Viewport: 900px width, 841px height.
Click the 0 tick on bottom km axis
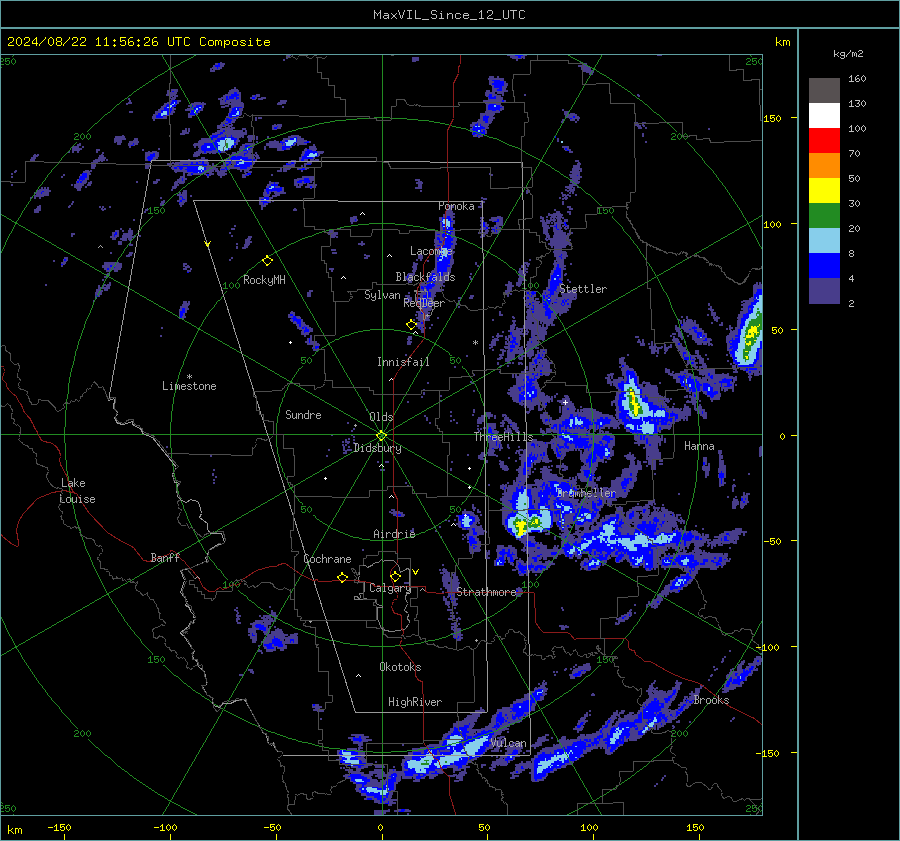380,827
